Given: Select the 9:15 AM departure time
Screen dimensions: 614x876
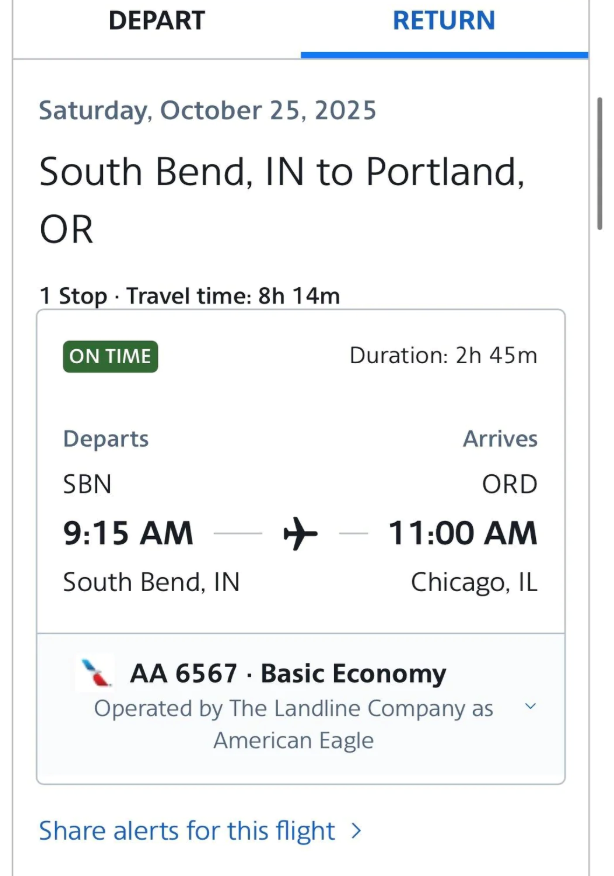Looking at the screenshot, I should (x=128, y=533).
